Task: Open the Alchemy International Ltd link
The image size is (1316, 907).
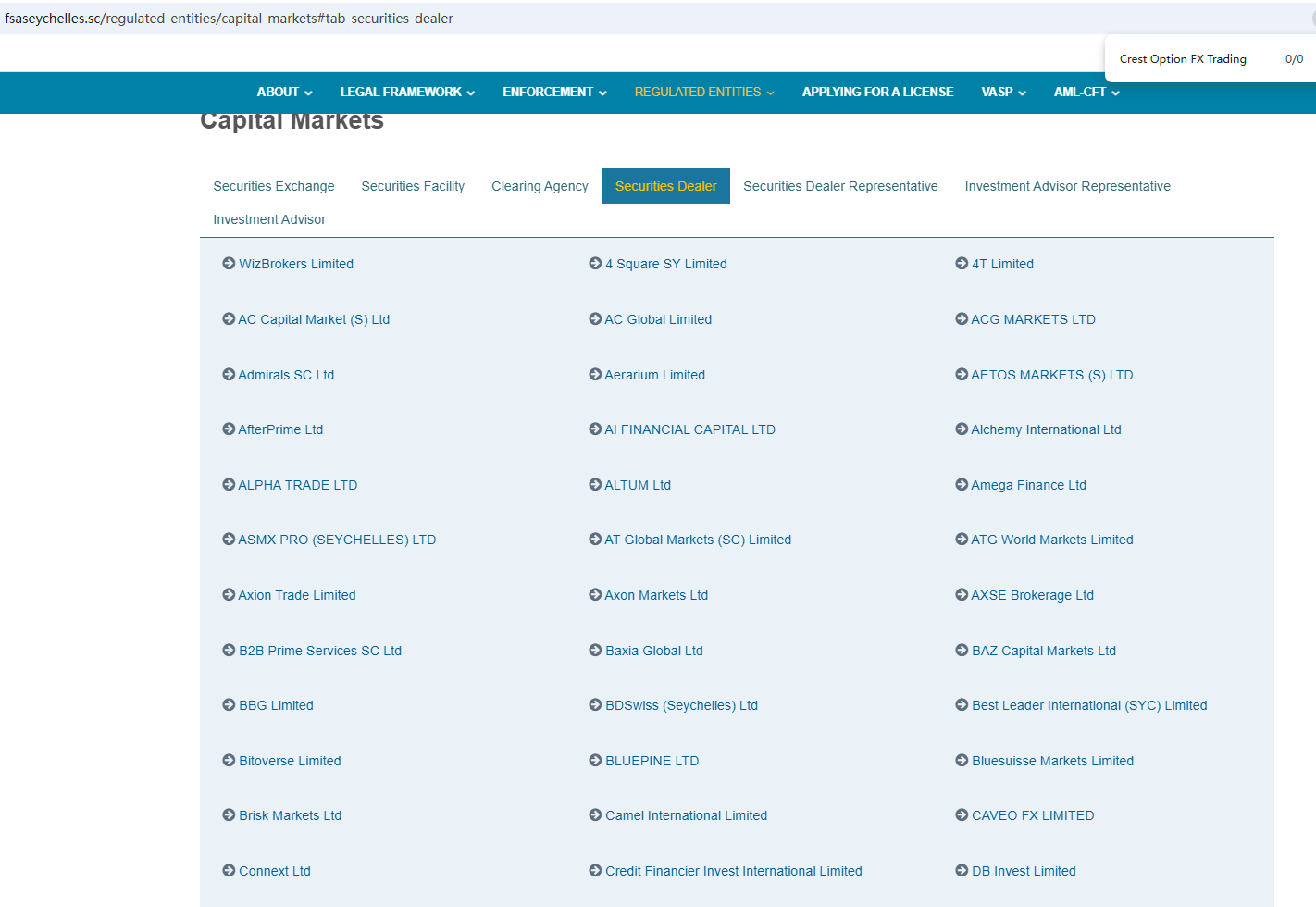Action: [x=1046, y=429]
